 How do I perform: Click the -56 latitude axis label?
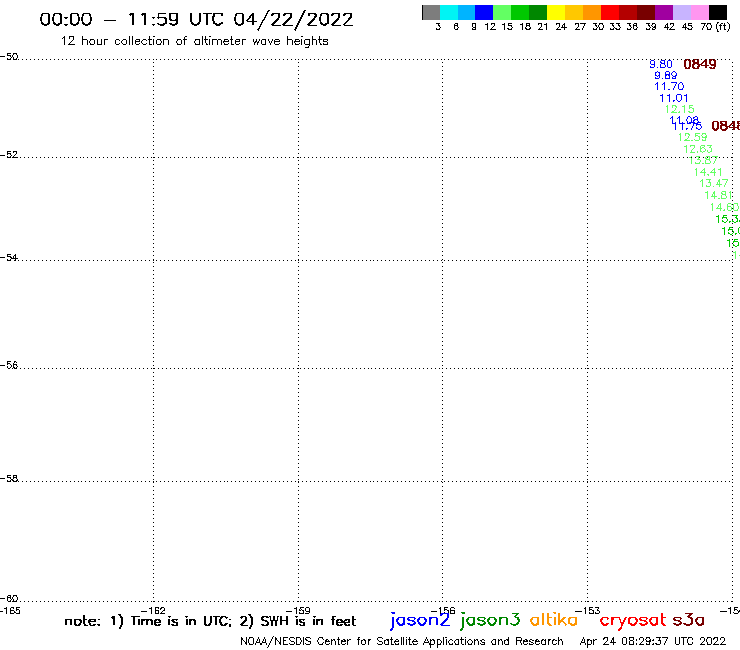point(9,365)
